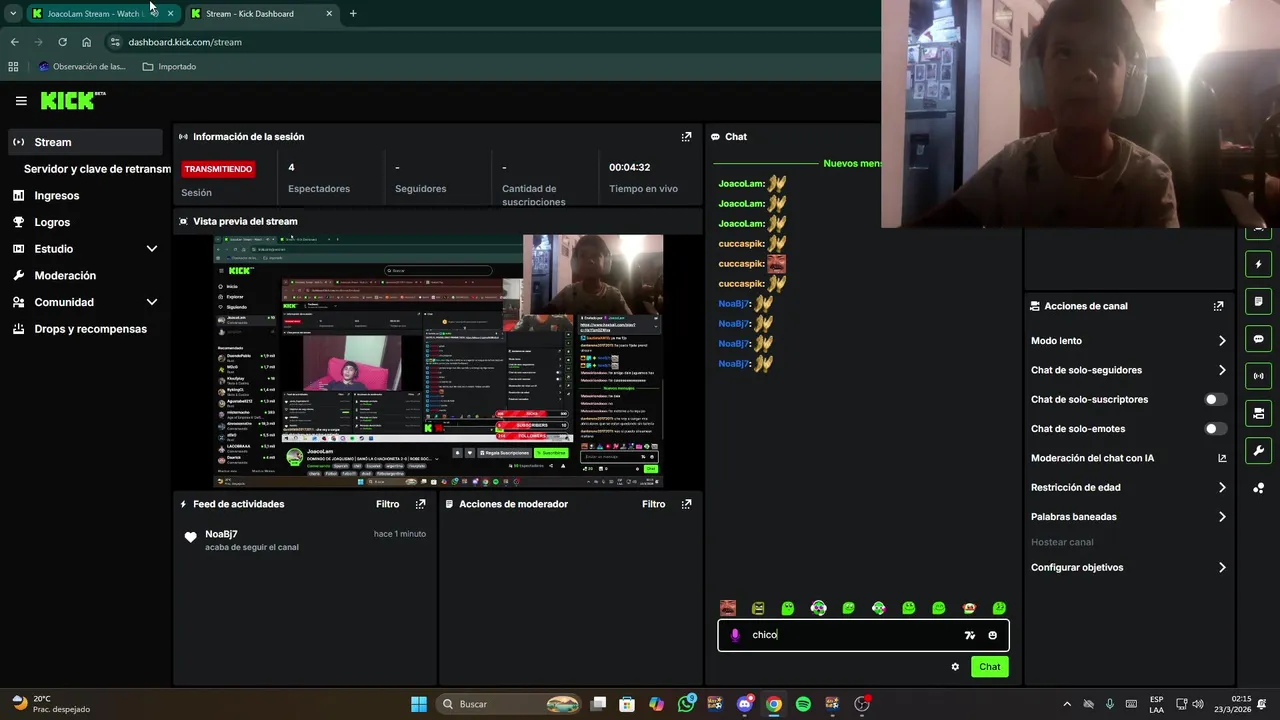Open Configurar objetivos options chevron
The image size is (1280, 720).
[x=1221, y=567]
